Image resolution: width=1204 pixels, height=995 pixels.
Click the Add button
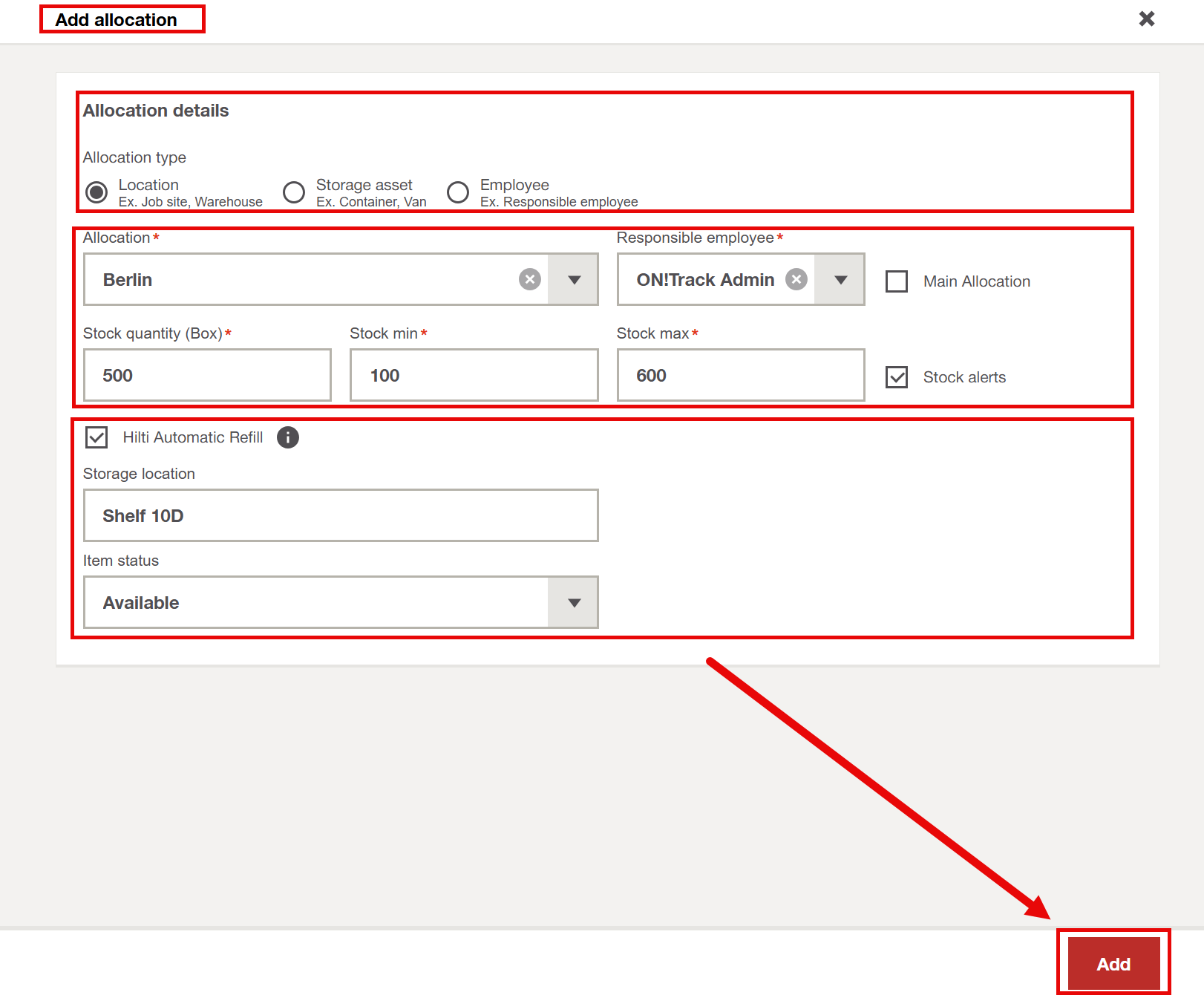coord(1113,964)
